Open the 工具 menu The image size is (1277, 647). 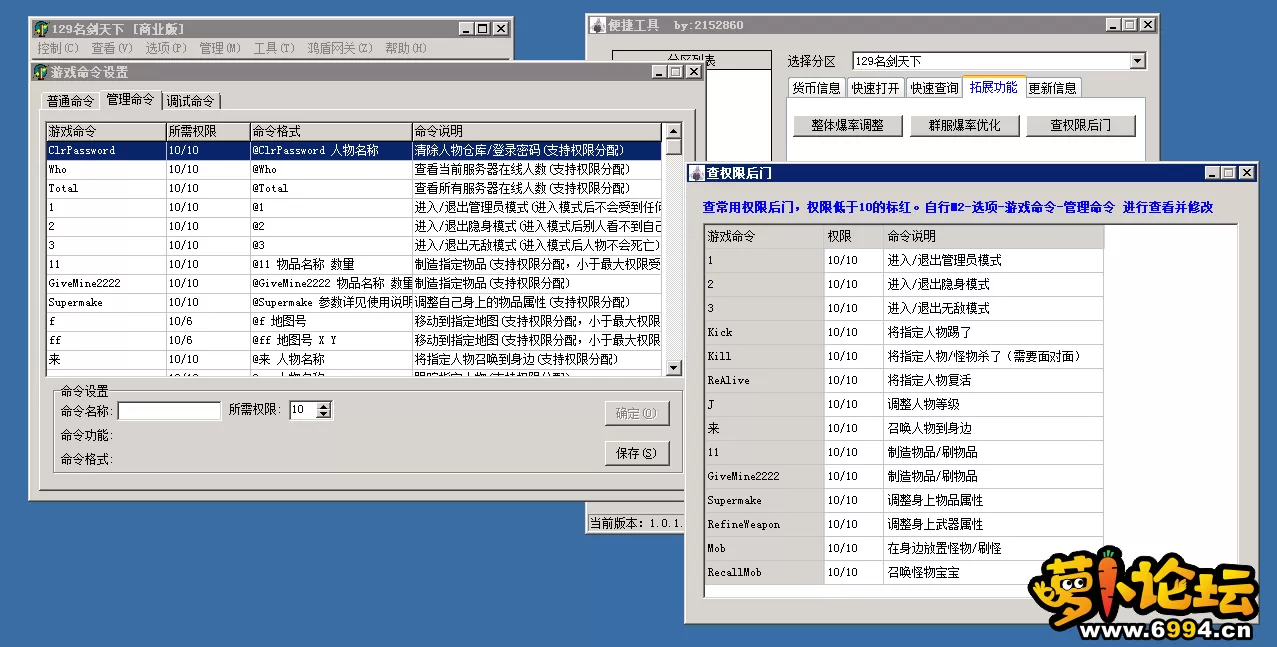pos(273,48)
